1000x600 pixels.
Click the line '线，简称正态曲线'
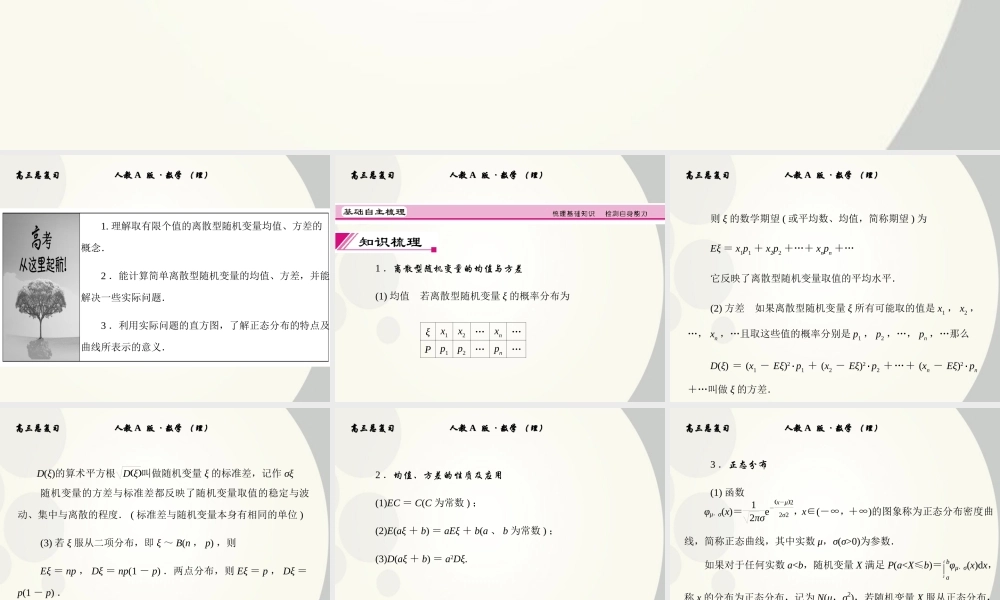(789, 541)
